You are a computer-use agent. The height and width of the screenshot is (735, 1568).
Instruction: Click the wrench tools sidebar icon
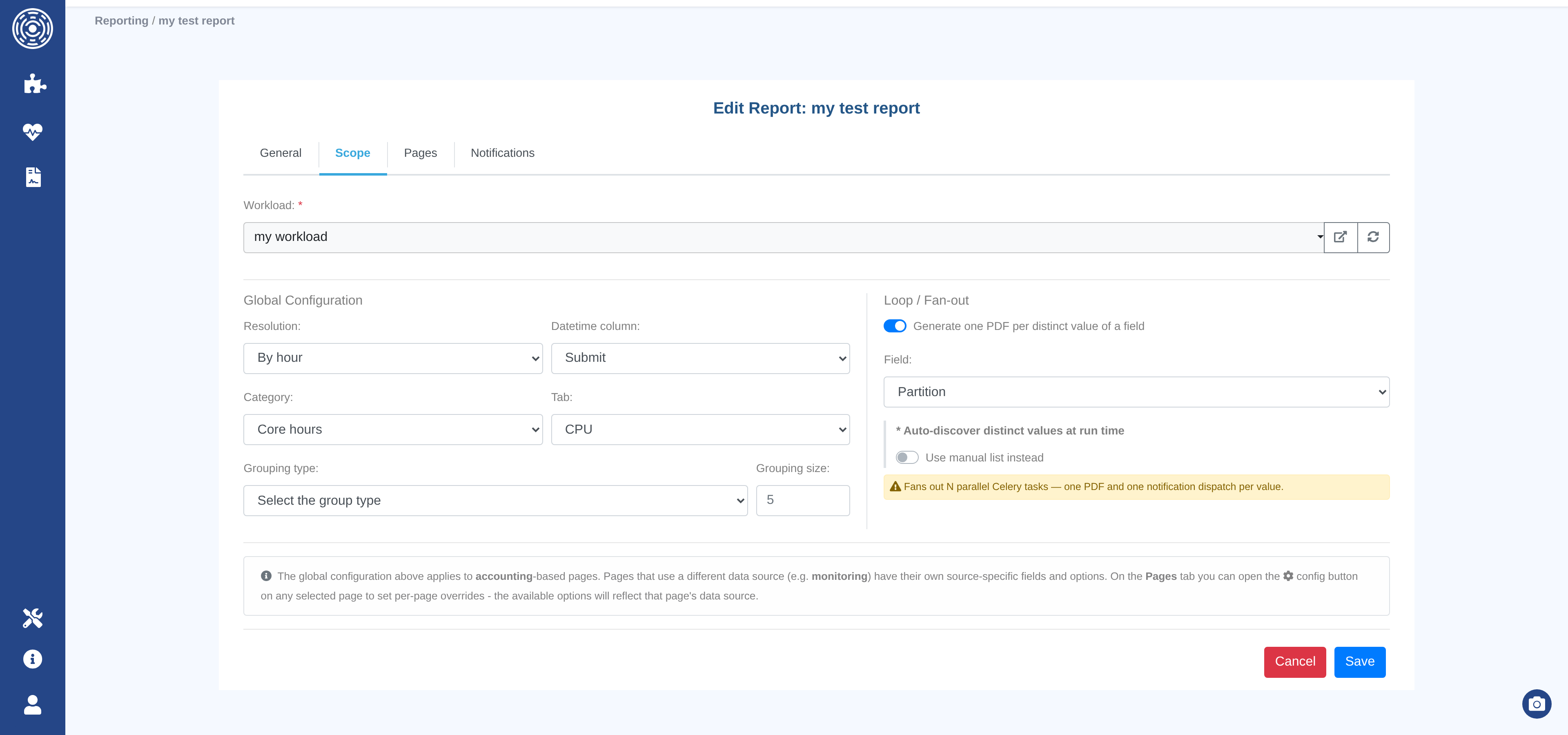click(x=33, y=618)
